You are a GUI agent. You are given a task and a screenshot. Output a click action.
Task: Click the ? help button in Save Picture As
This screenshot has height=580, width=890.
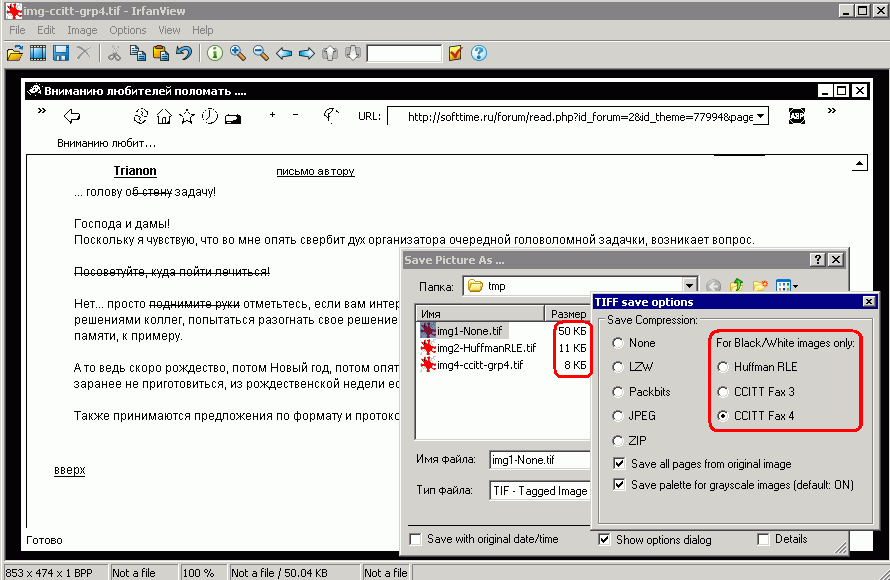817,259
